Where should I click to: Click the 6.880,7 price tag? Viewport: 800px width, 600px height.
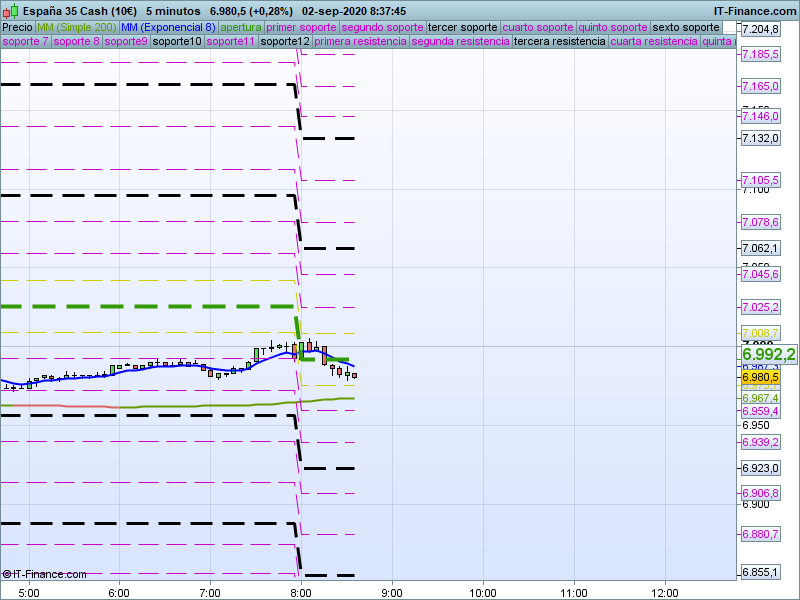760,534
